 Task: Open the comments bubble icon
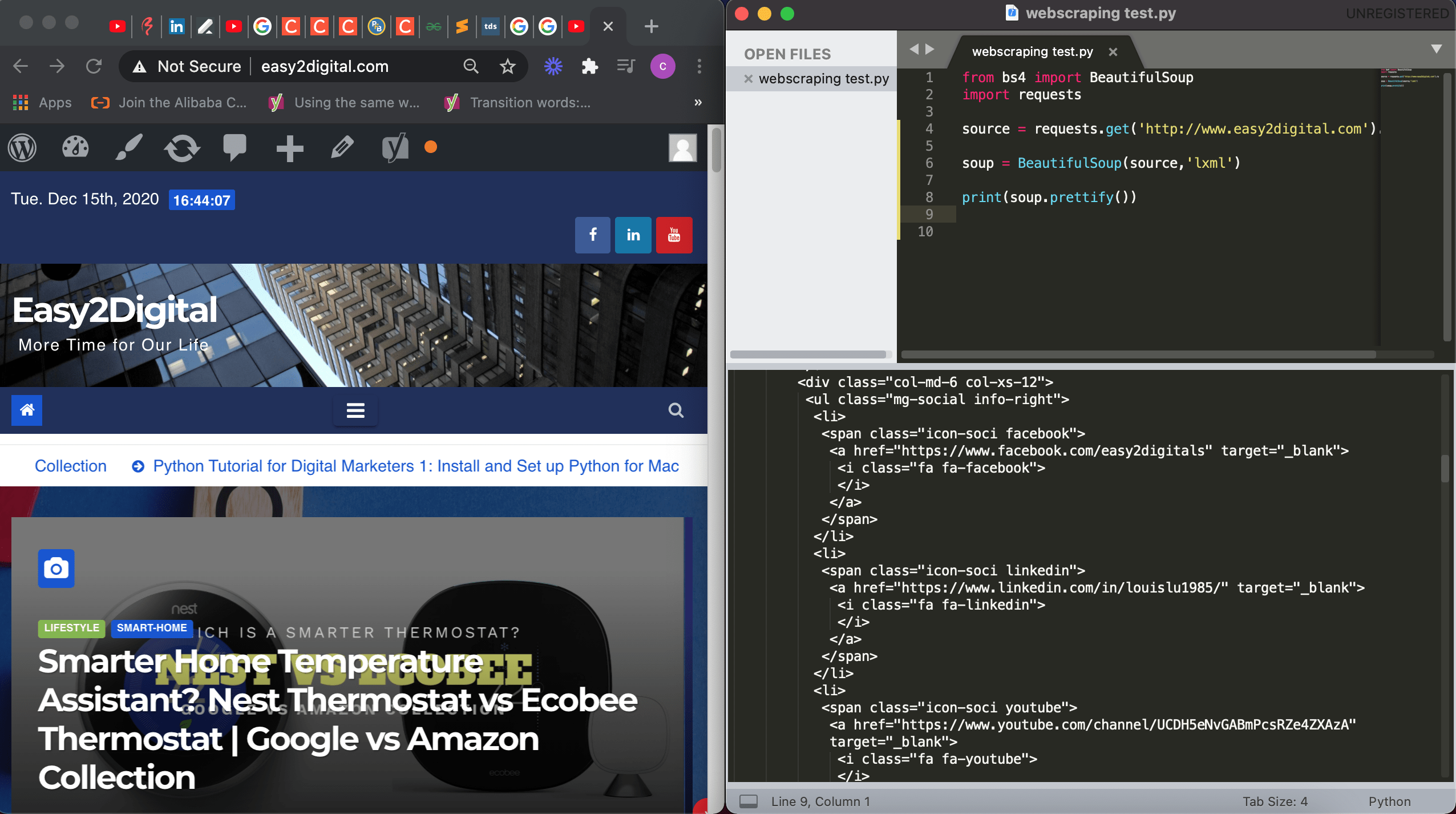234,148
